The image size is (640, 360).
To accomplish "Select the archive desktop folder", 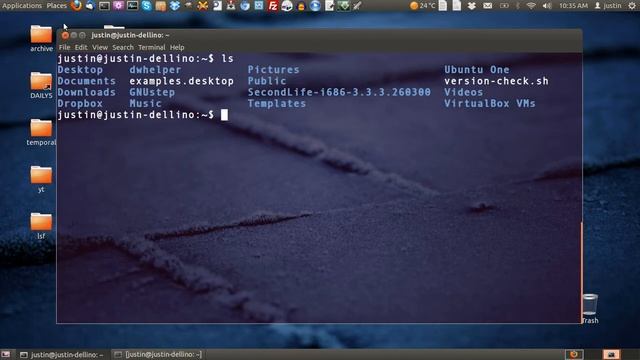I will (41, 38).
